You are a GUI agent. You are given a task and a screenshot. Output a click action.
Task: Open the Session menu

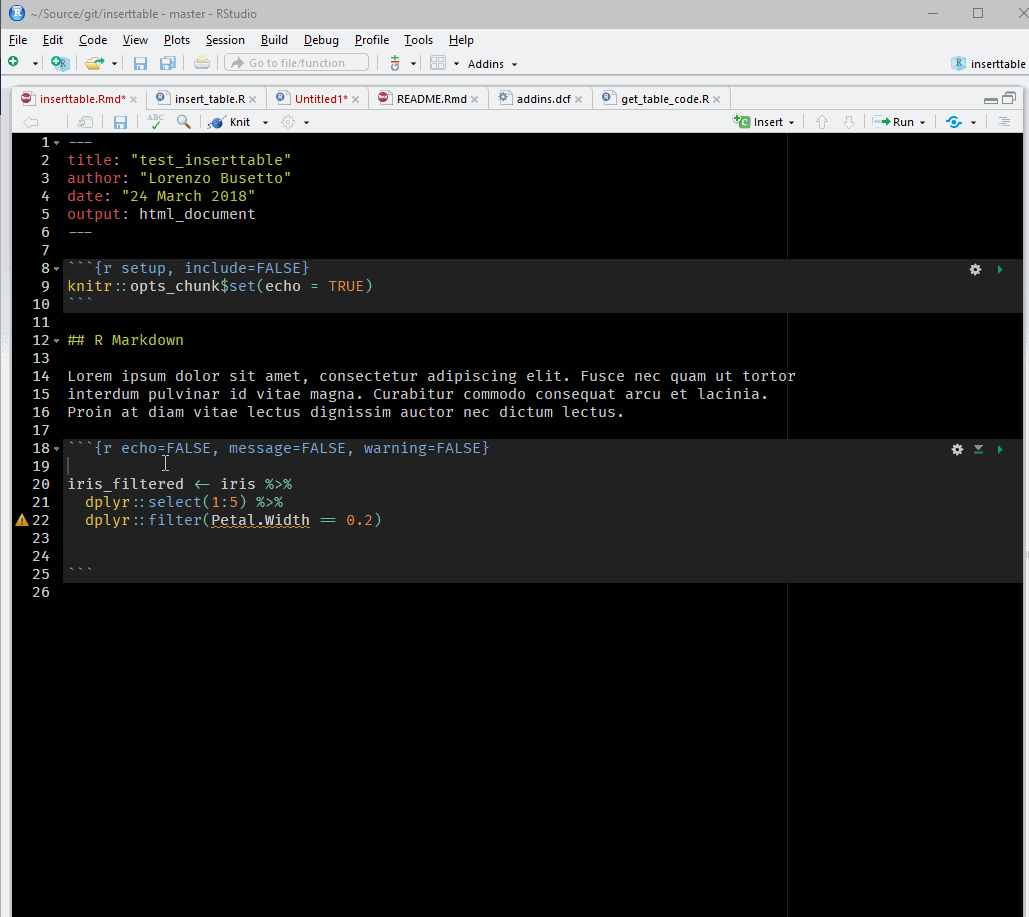click(225, 40)
